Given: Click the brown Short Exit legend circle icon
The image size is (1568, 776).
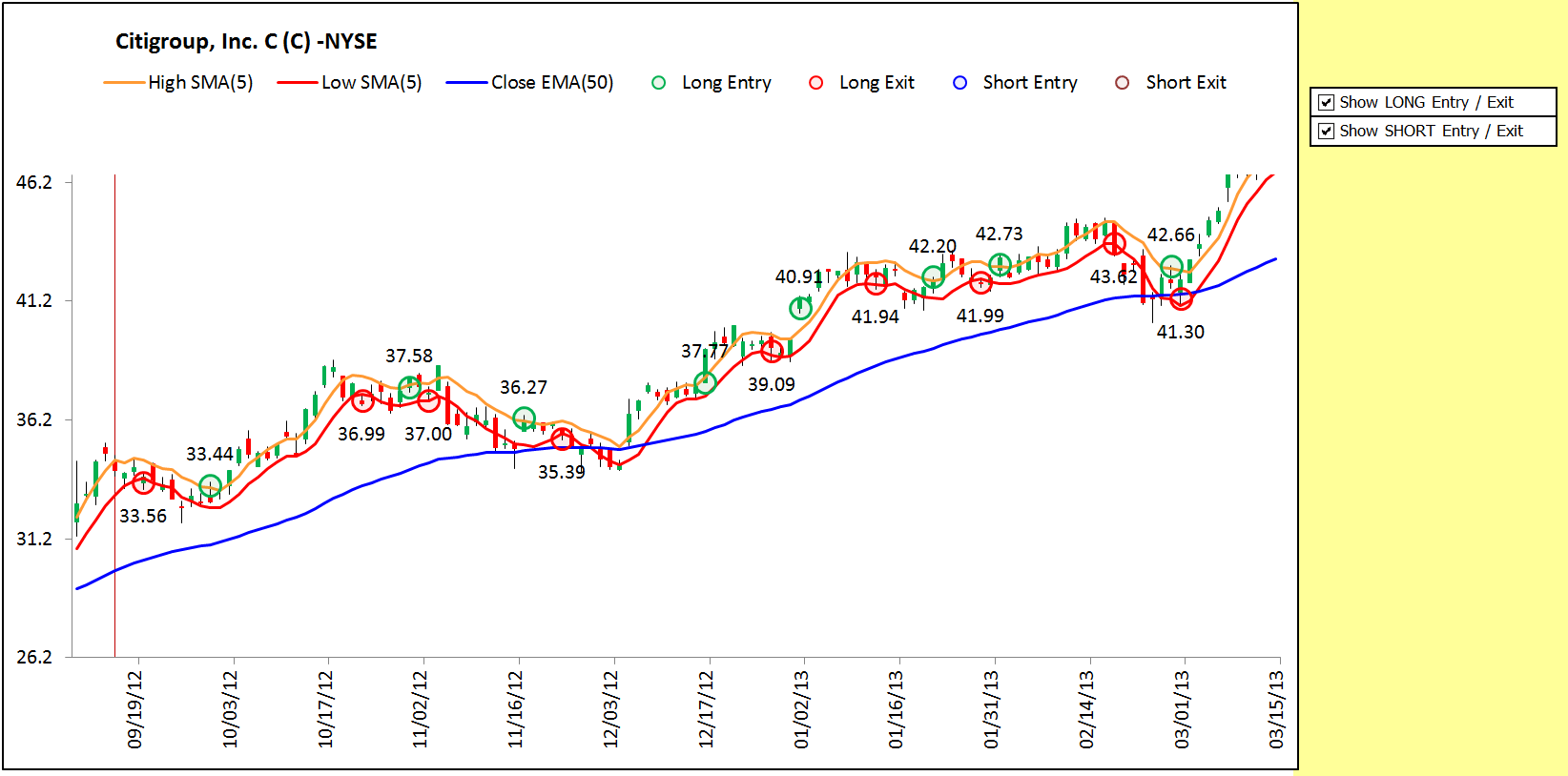Looking at the screenshot, I should (1123, 83).
